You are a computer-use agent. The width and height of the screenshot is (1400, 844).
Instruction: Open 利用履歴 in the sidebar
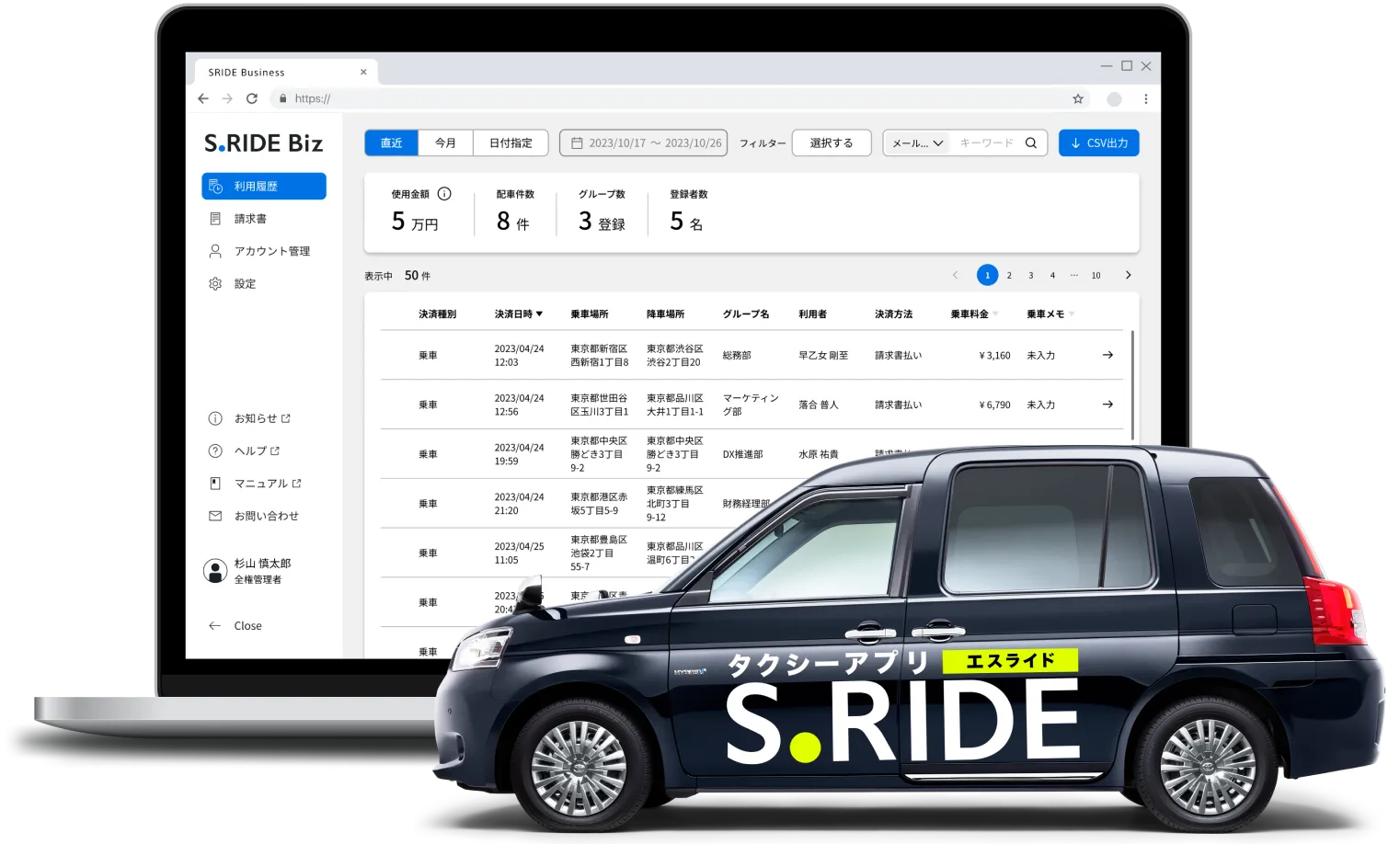tap(264, 186)
